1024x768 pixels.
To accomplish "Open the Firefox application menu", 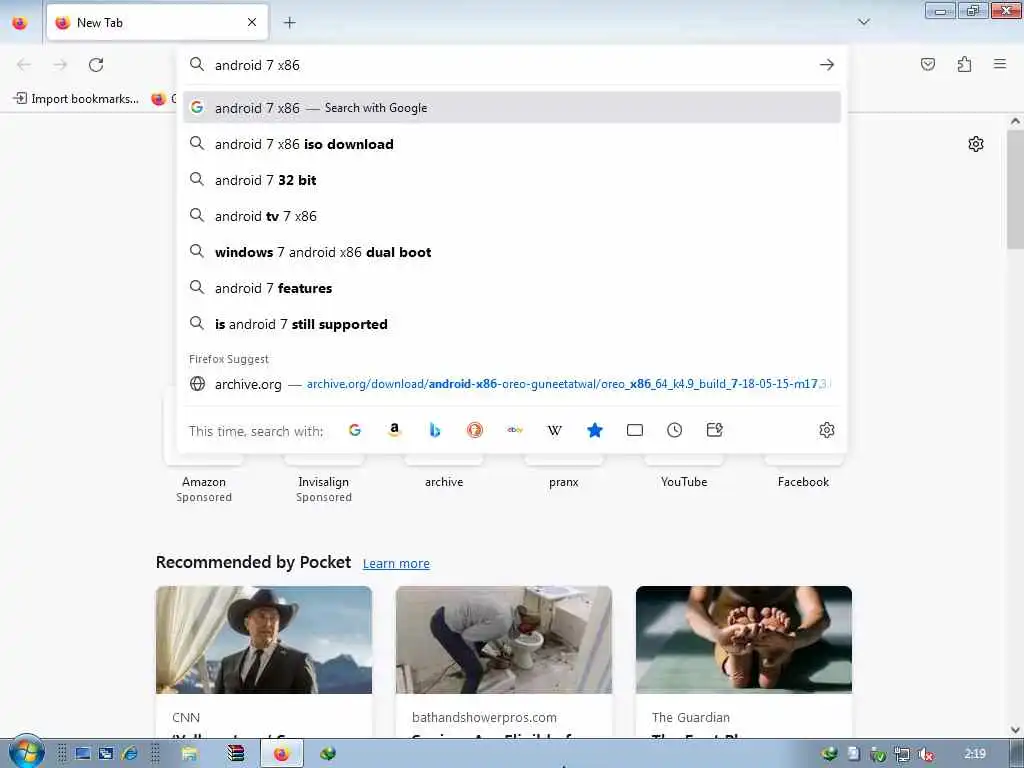I will click(x=1000, y=64).
